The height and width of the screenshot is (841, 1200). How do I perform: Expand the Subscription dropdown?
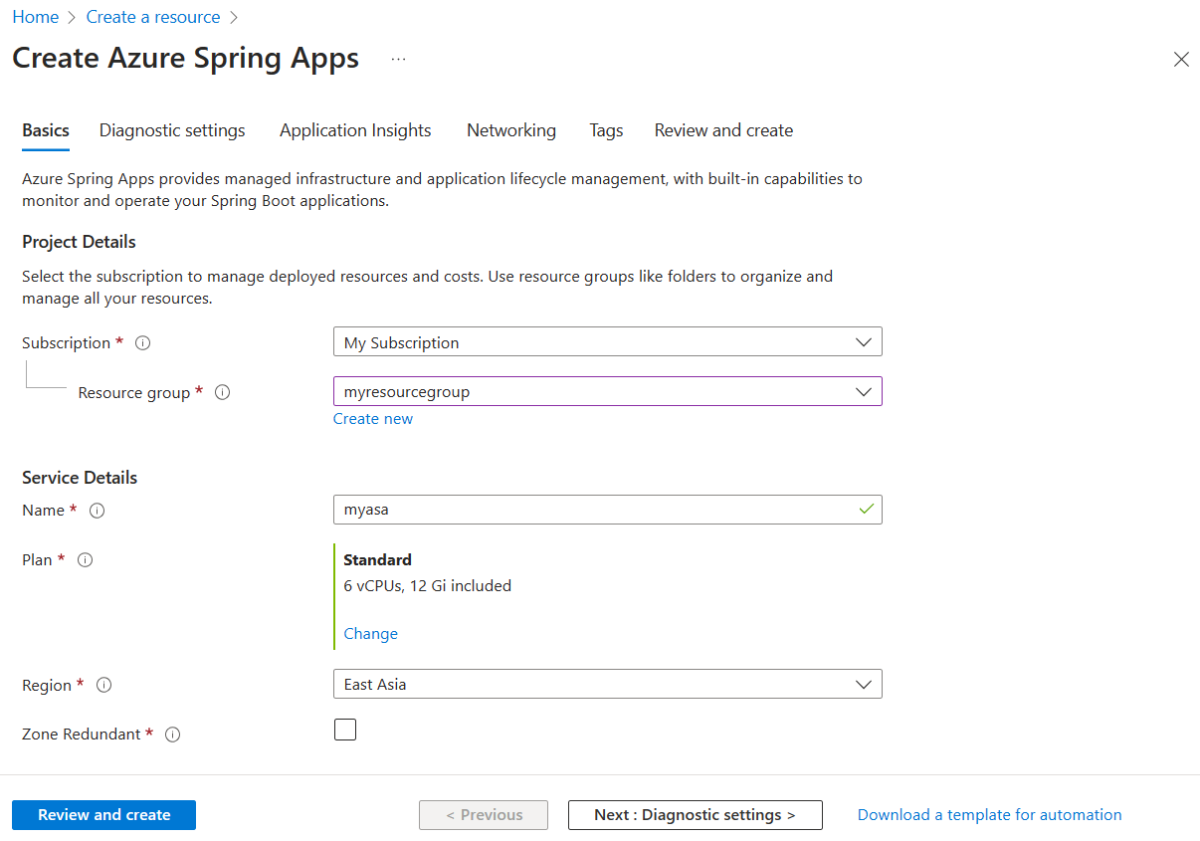pyautogui.click(x=607, y=342)
